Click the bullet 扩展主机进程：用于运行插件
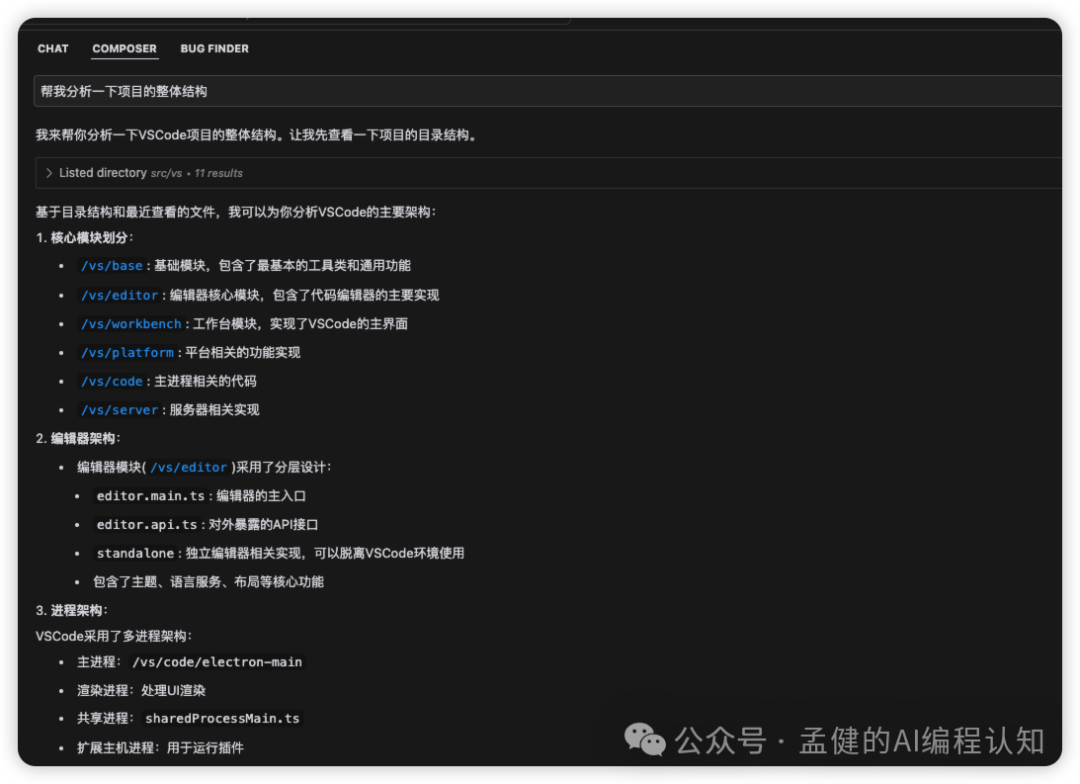Screen dimensions: 1080x784 (x=160, y=747)
